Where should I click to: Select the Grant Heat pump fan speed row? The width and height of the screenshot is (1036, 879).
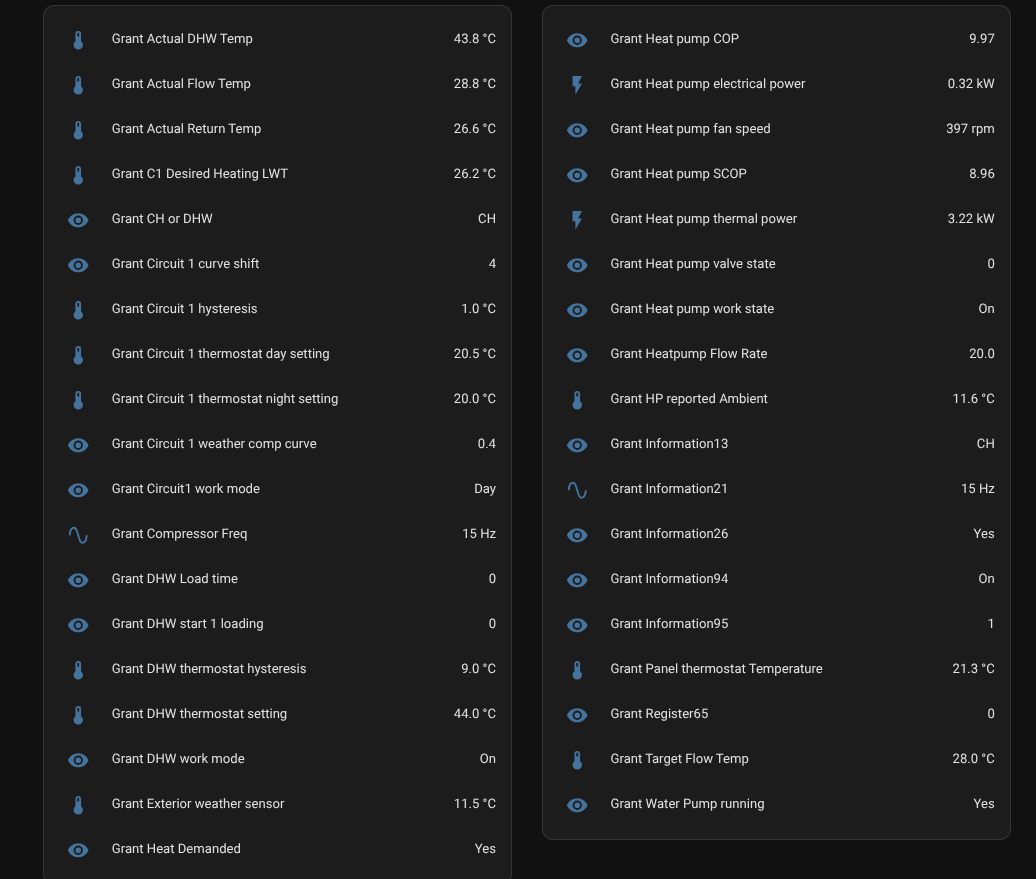point(690,129)
